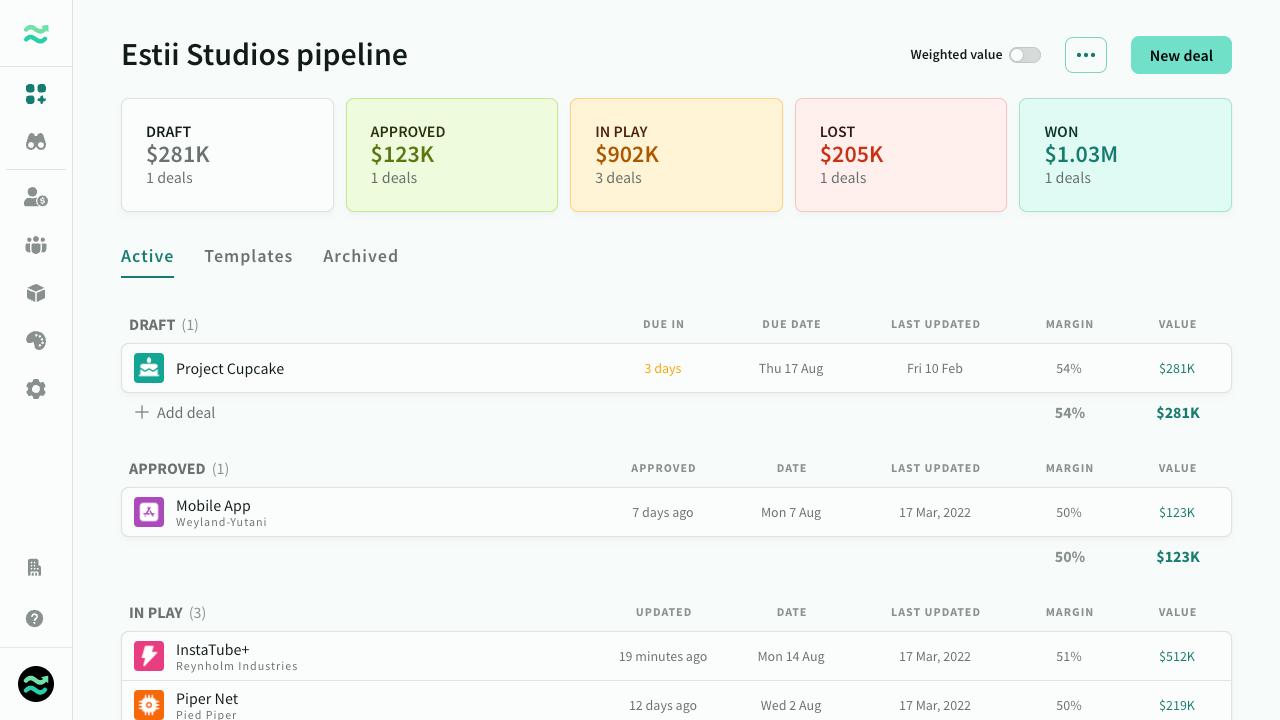Open the Project Cupcake deal

(230, 368)
